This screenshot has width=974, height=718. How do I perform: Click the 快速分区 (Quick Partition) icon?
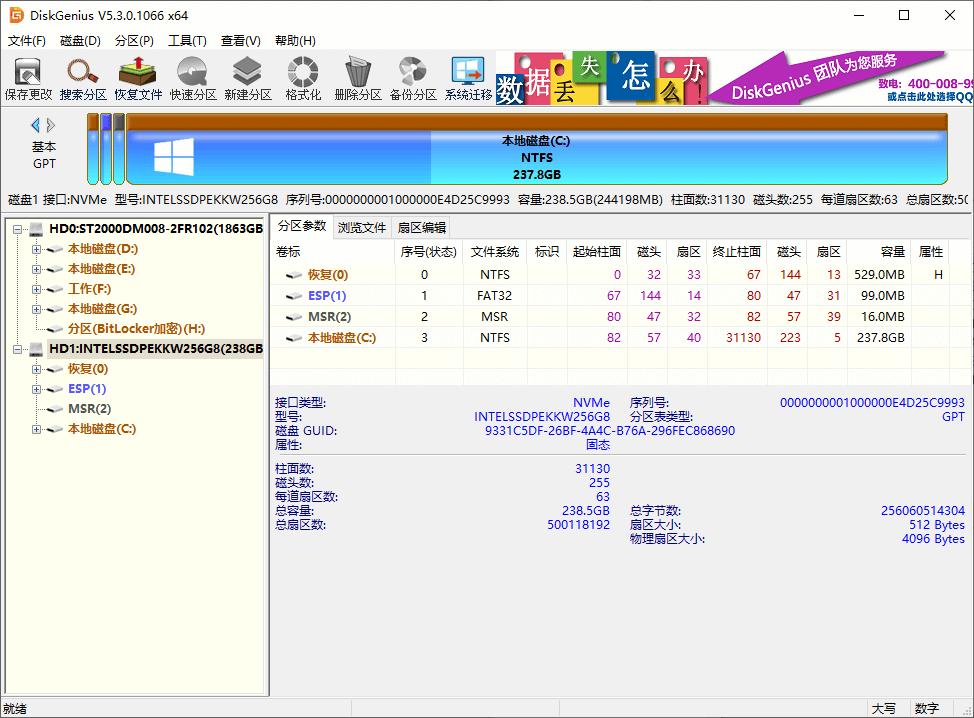click(x=192, y=78)
